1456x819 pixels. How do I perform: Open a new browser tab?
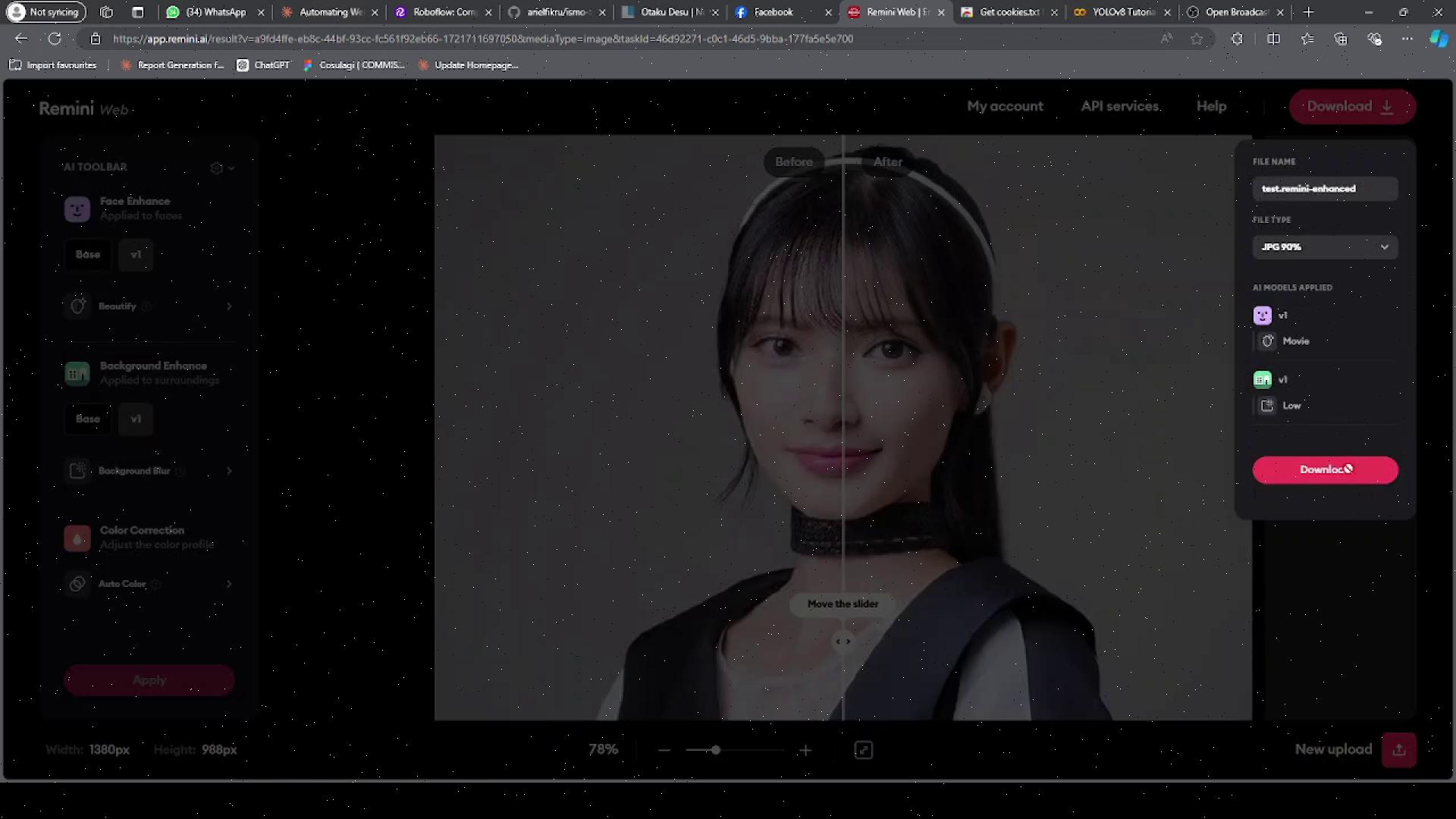1308,12
